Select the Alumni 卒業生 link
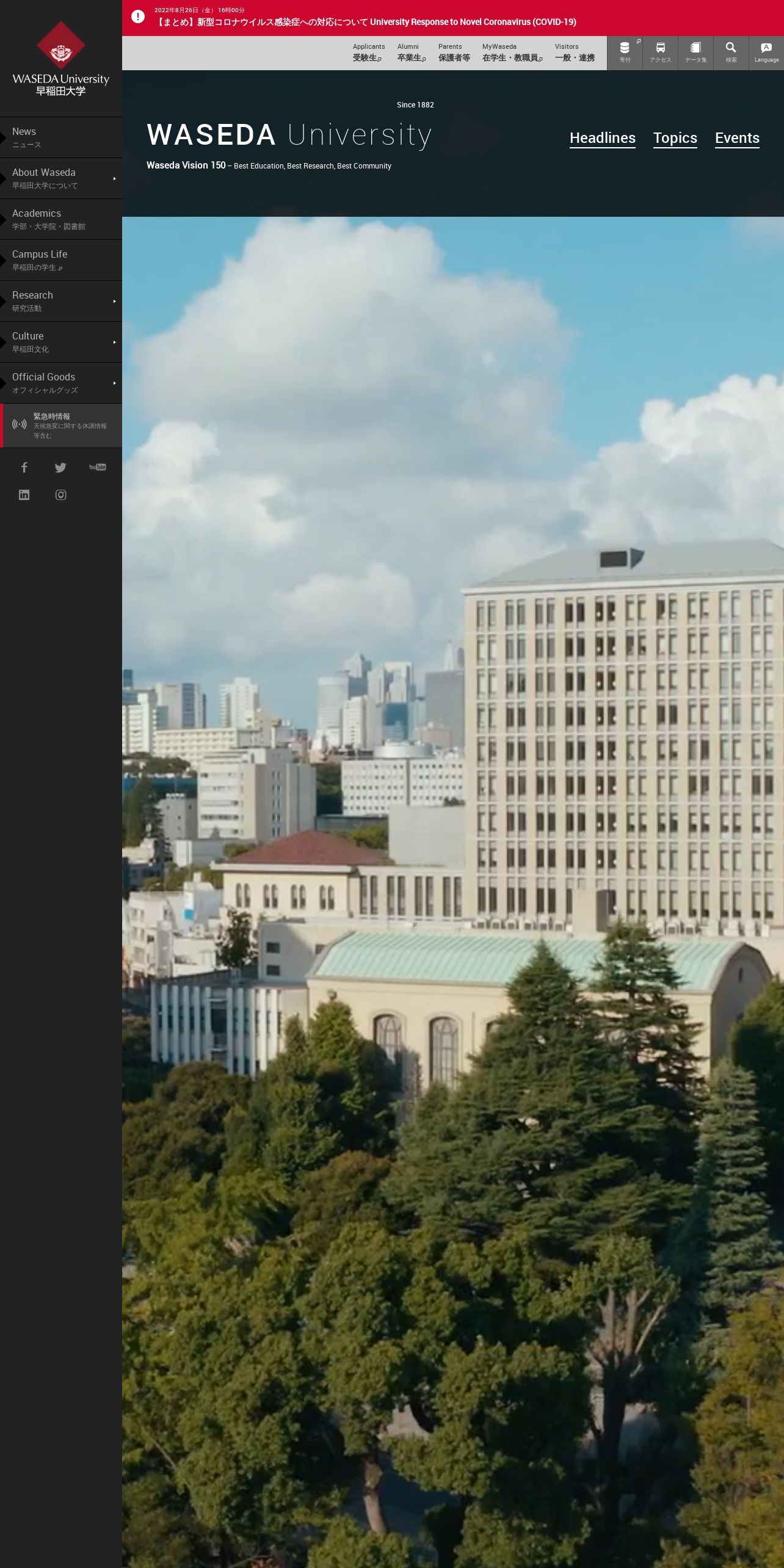 point(412,53)
